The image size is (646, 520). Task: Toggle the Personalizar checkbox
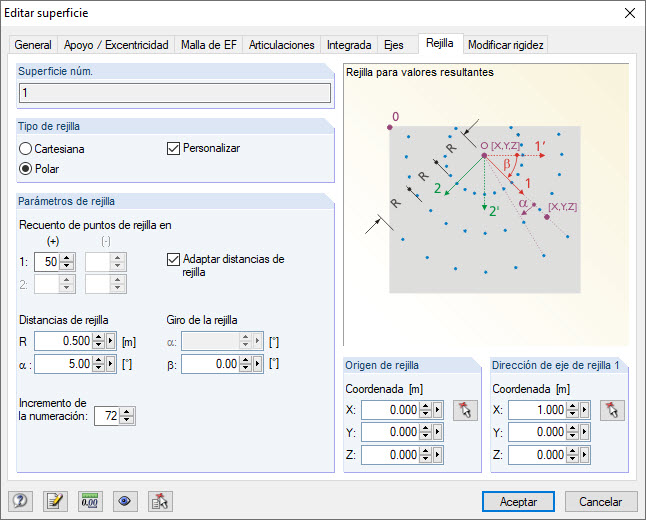tap(204, 148)
